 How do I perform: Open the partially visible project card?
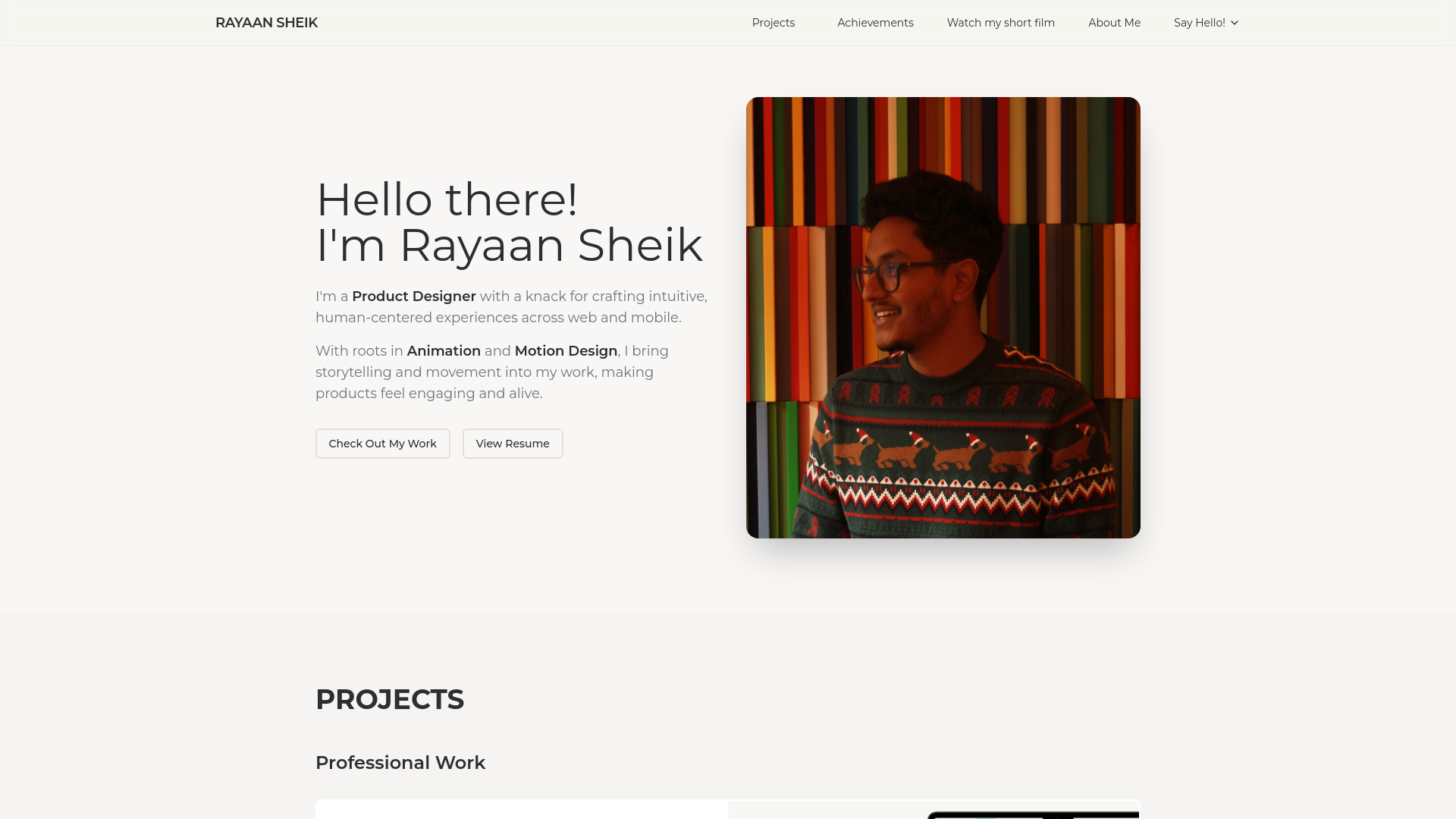point(728,809)
